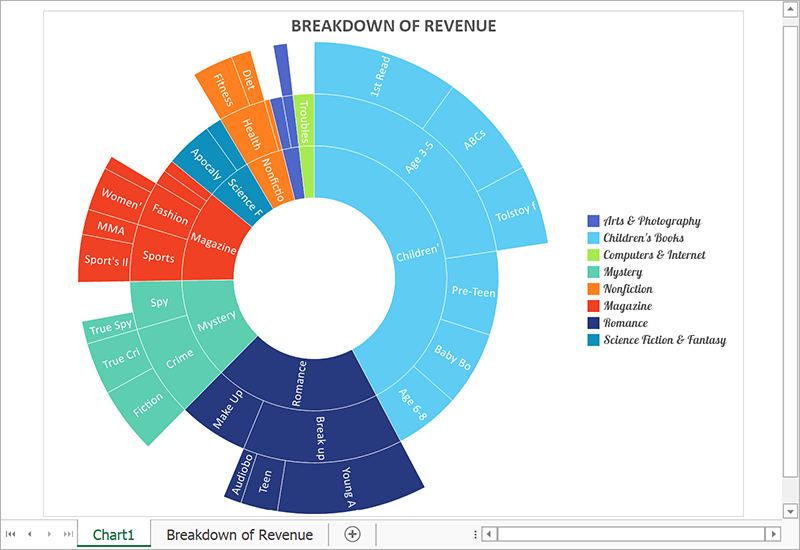Select the Teen outer segment
This screenshot has height=550, width=800.
(264, 481)
